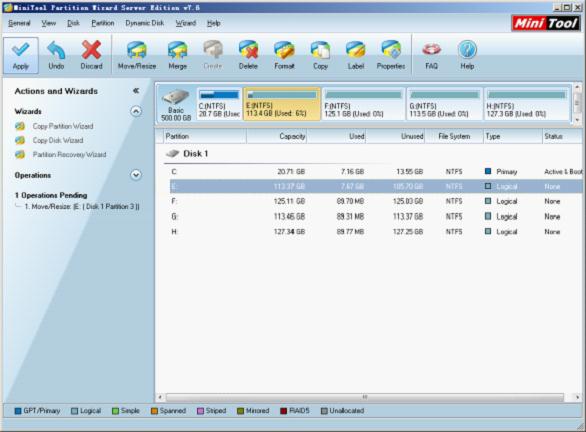Discard all pending changes

coord(91,55)
